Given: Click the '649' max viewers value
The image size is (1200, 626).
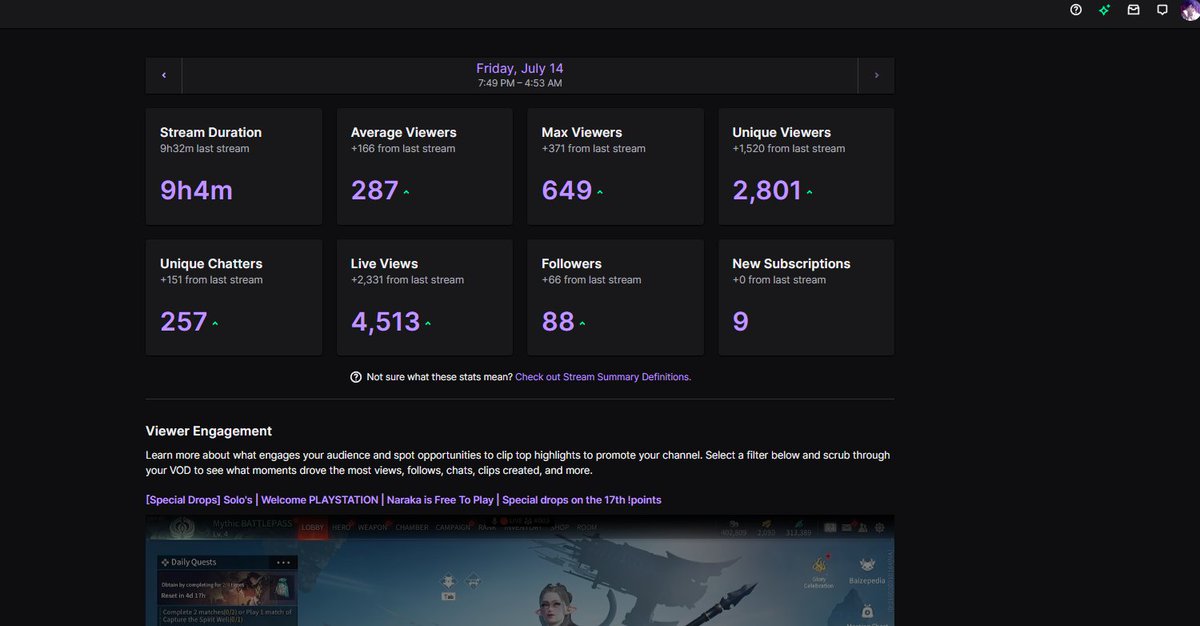Looking at the screenshot, I should click(x=567, y=190).
